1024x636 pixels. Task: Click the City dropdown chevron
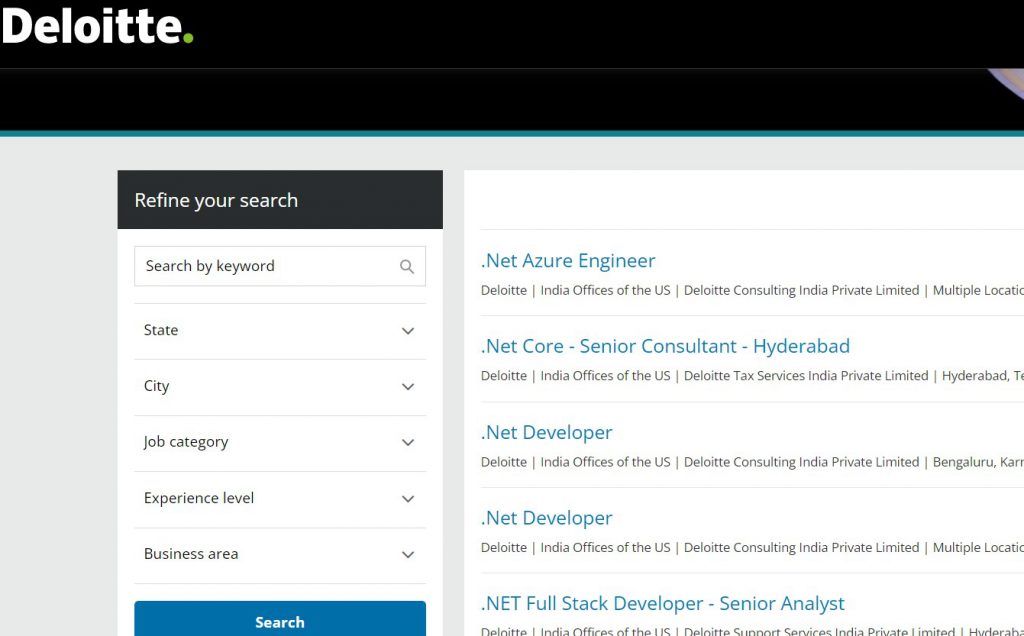pyautogui.click(x=408, y=386)
